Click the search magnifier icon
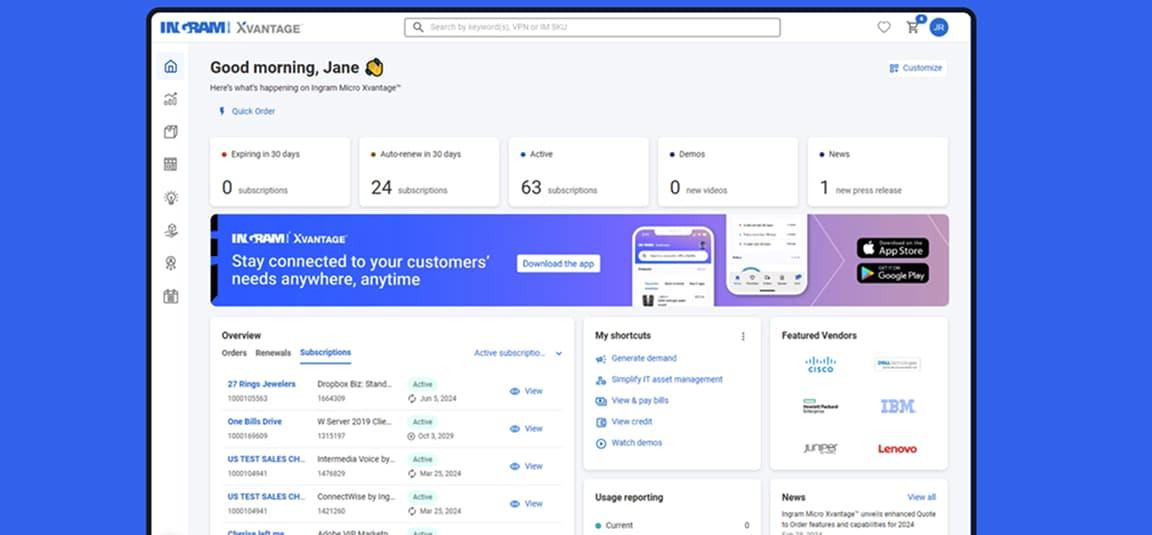The image size is (1152, 535). 418,27
